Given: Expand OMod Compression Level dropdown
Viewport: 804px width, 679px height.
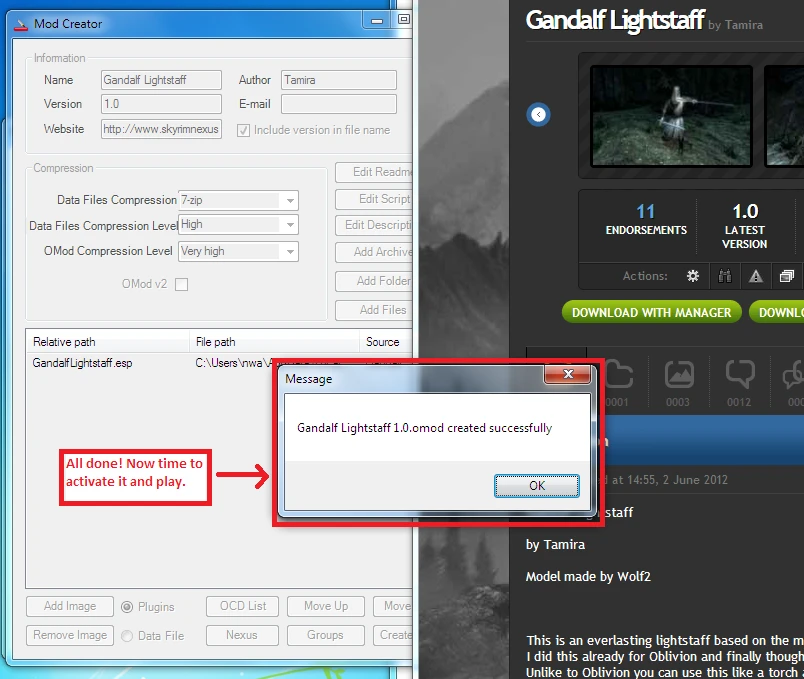Looking at the screenshot, I should [x=289, y=252].
